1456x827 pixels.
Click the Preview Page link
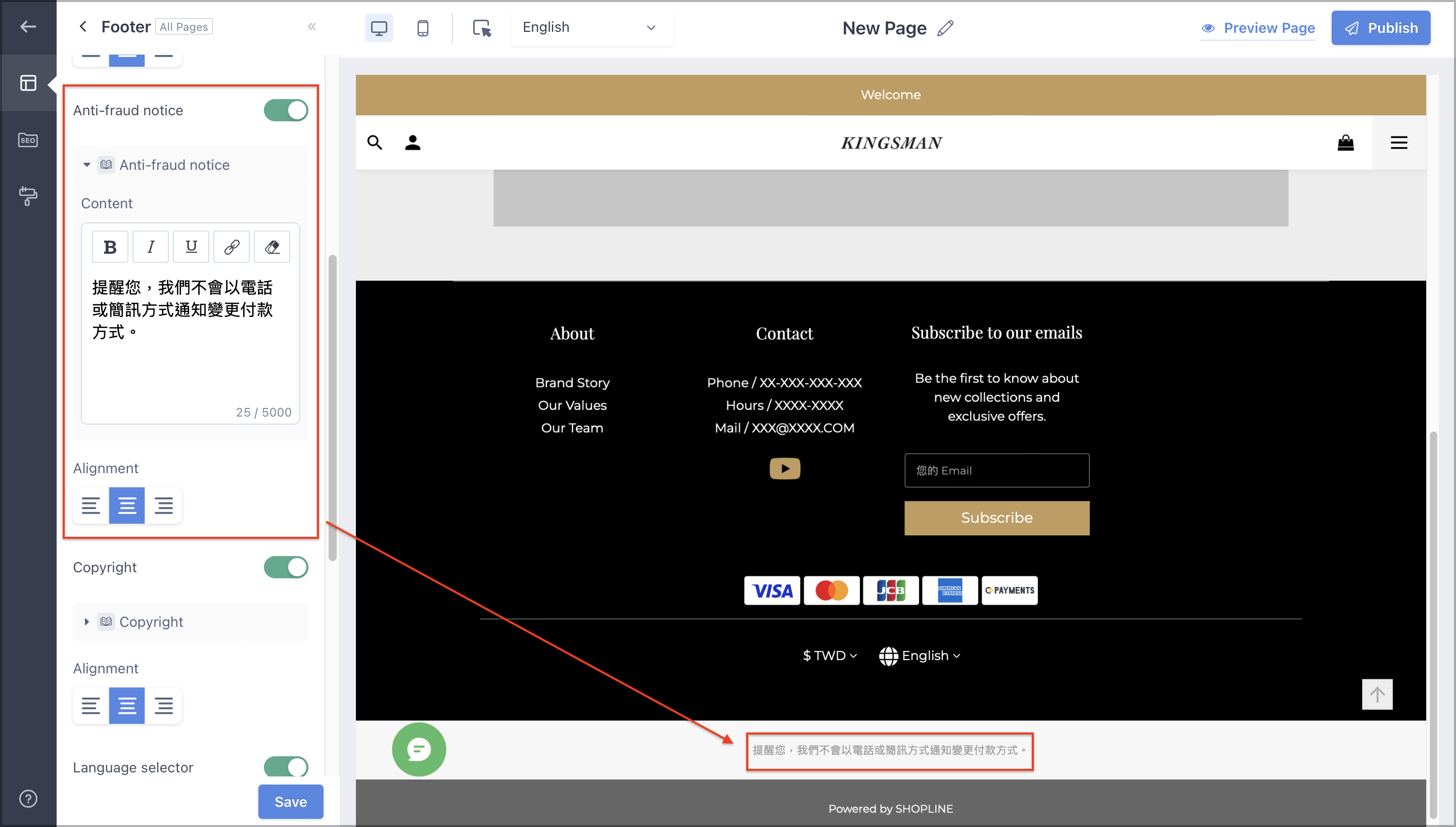pyautogui.click(x=1259, y=27)
